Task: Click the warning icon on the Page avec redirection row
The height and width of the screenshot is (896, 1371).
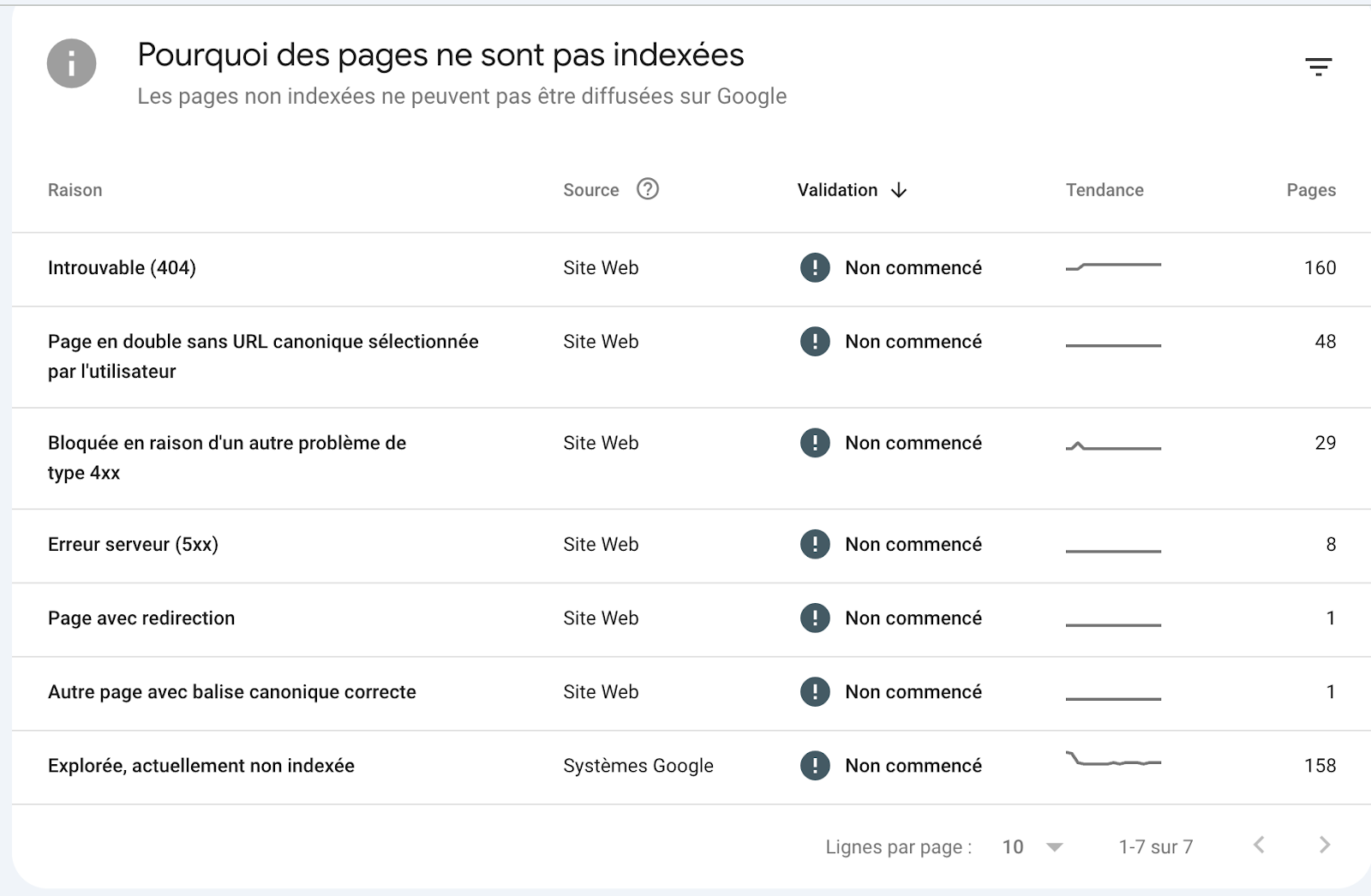Action: click(x=814, y=618)
